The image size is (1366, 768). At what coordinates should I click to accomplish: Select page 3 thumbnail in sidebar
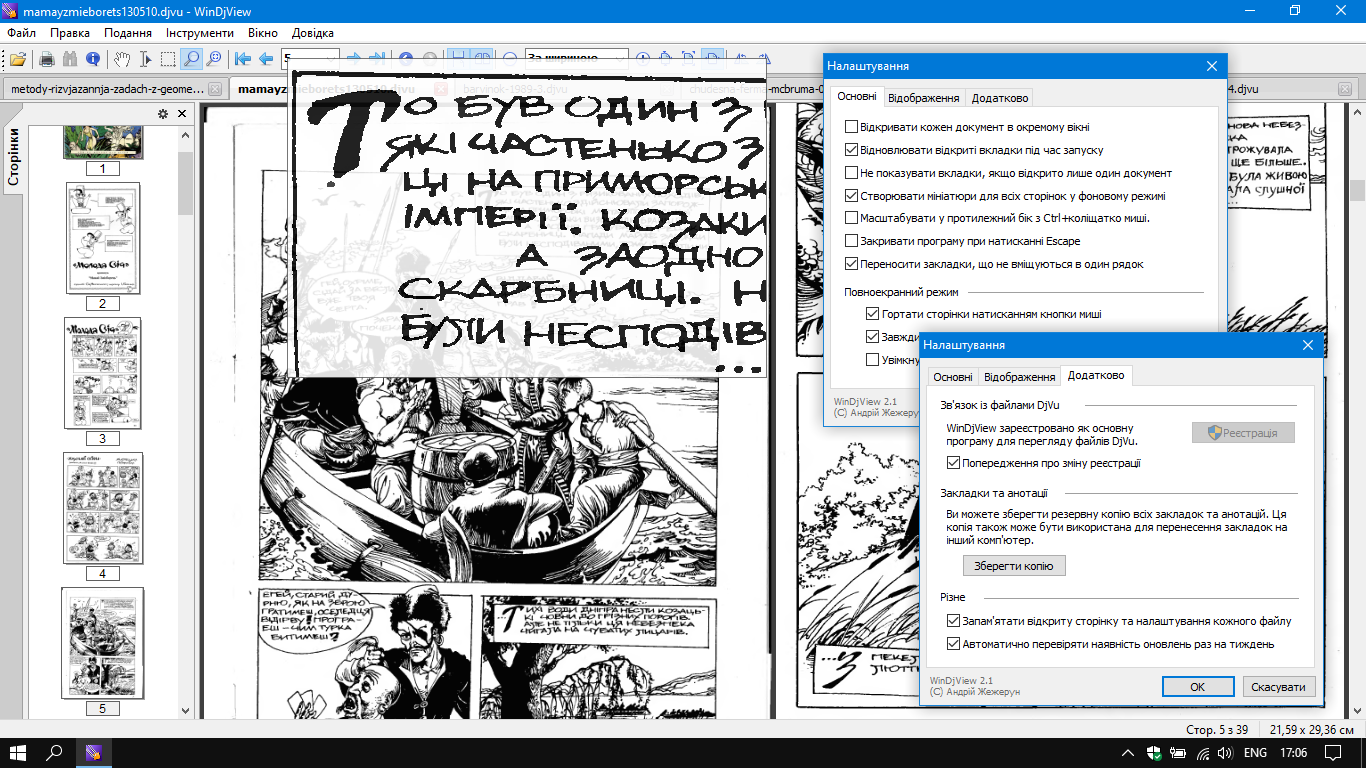102,373
